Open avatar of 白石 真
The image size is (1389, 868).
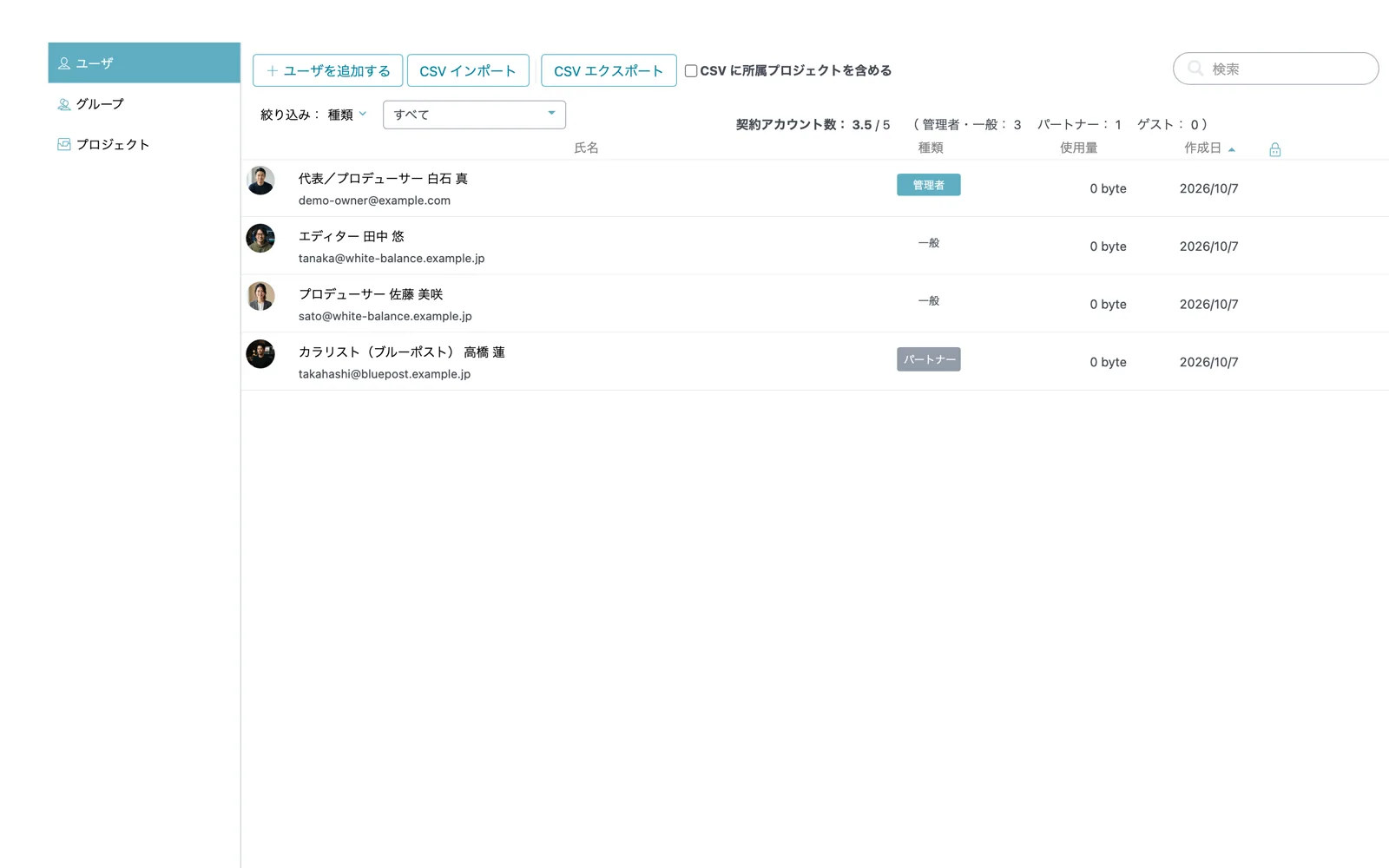[x=260, y=181]
